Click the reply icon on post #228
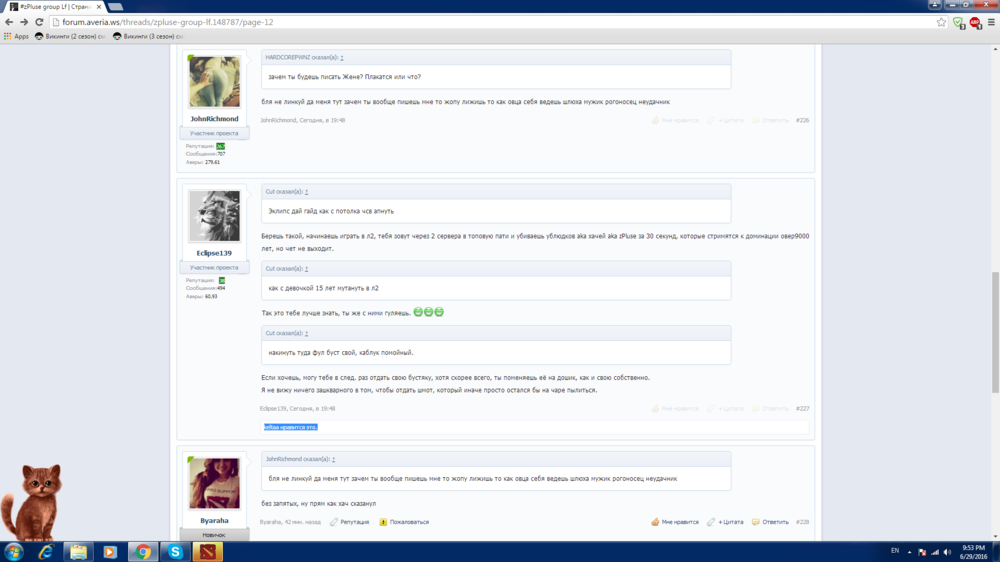The width and height of the screenshot is (1000, 562). point(756,522)
